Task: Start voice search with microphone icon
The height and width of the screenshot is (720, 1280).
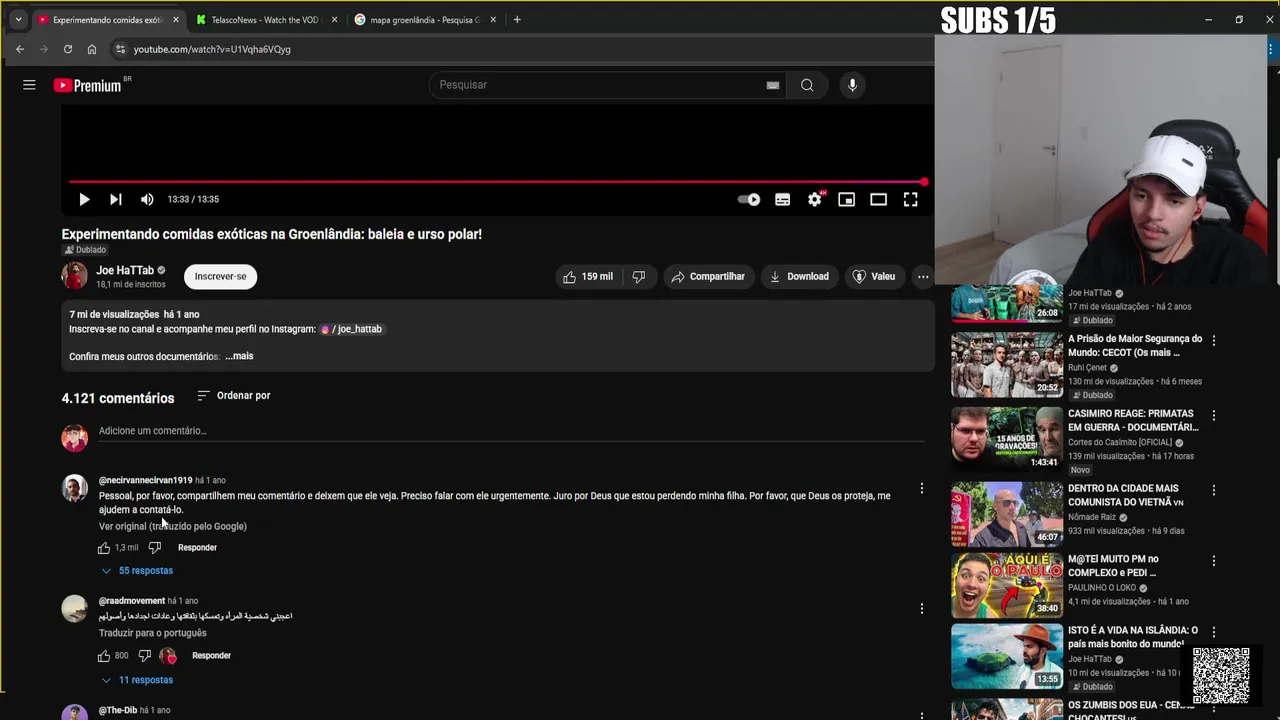Action: (852, 85)
